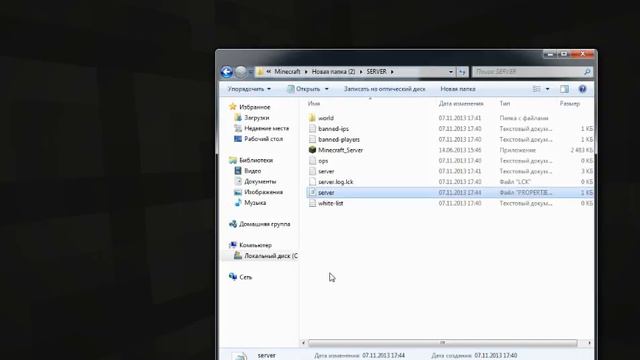The width and height of the screenshot is (640, 360).
Task: Click the folder icon in the address bar
Action: 260,72
